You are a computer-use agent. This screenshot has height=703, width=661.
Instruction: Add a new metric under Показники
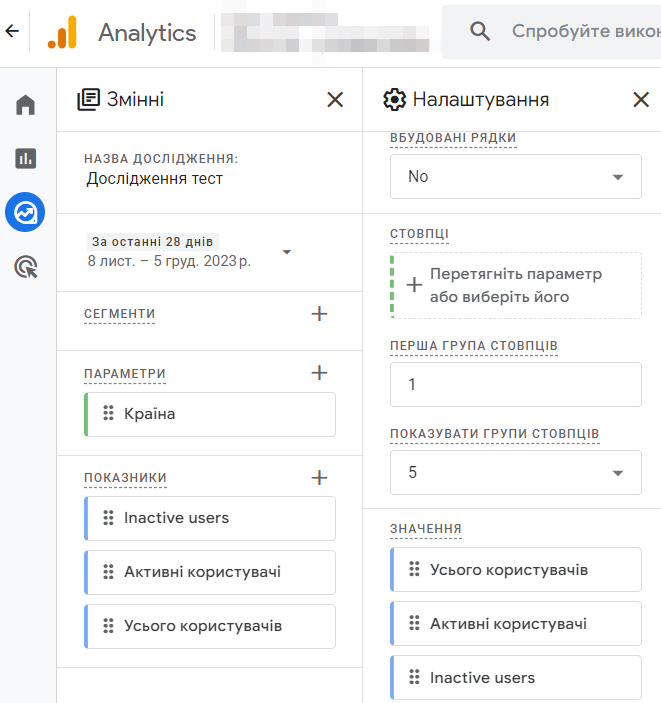coord(319,478)
